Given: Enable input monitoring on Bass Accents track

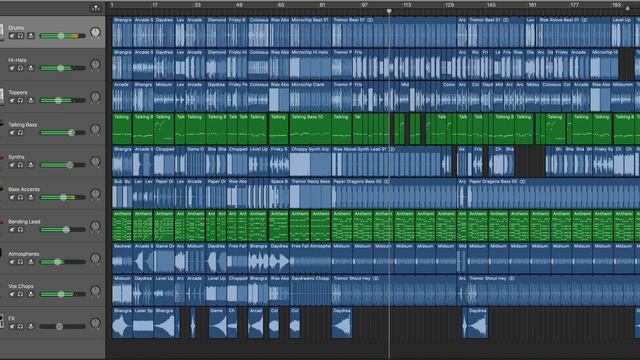Looking at the screenshot, I should pyautogui.click(x=31, y=197).
